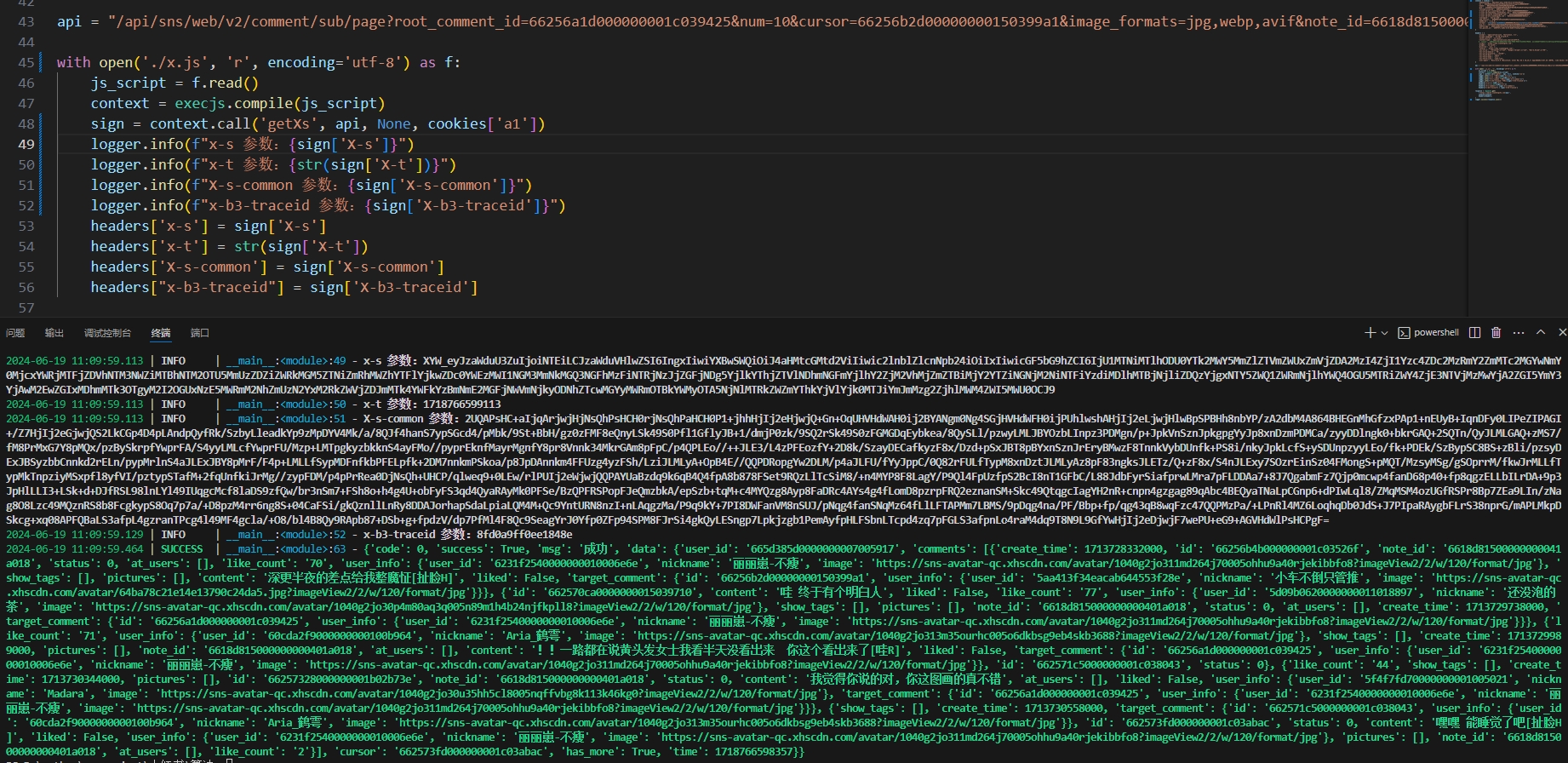Click 'headers["x-b3-traceid"]' on line 56
The image size is (1568, 763).
pos(187,288)
